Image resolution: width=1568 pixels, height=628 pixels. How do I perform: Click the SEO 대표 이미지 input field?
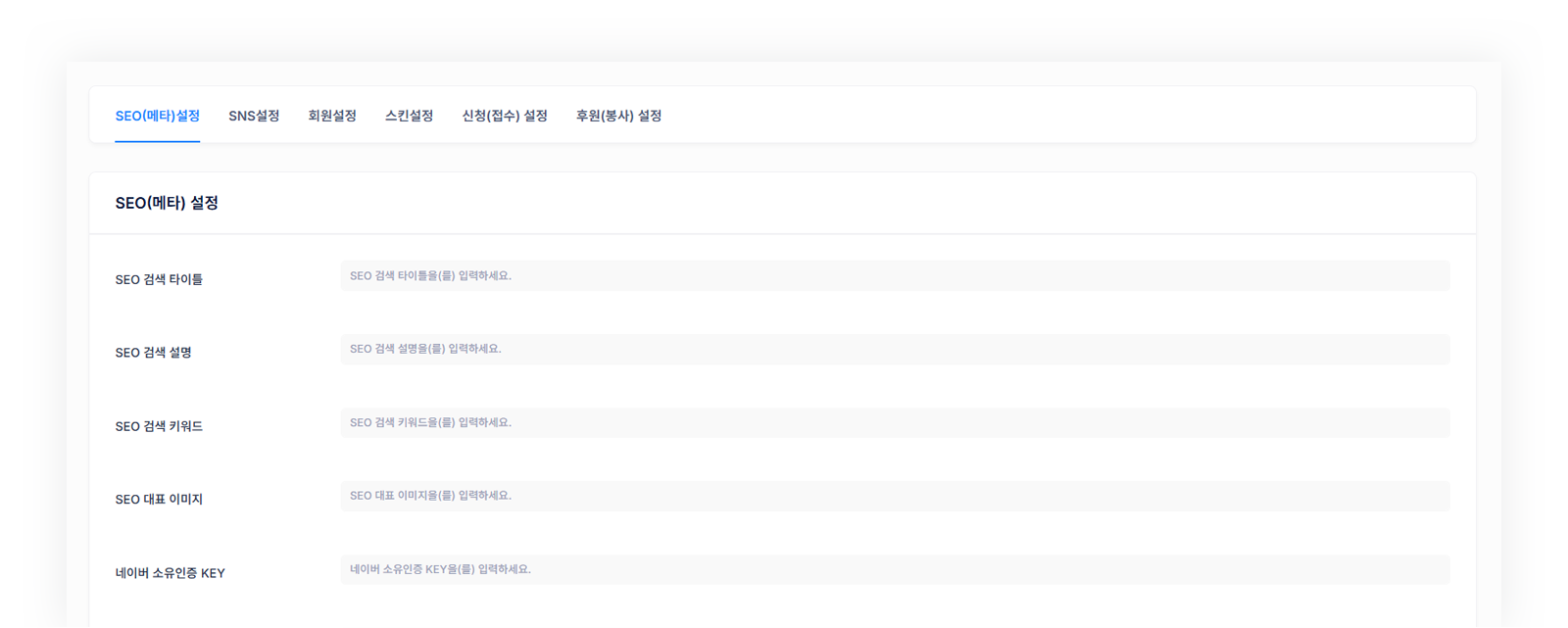click(x=894, y=496)
